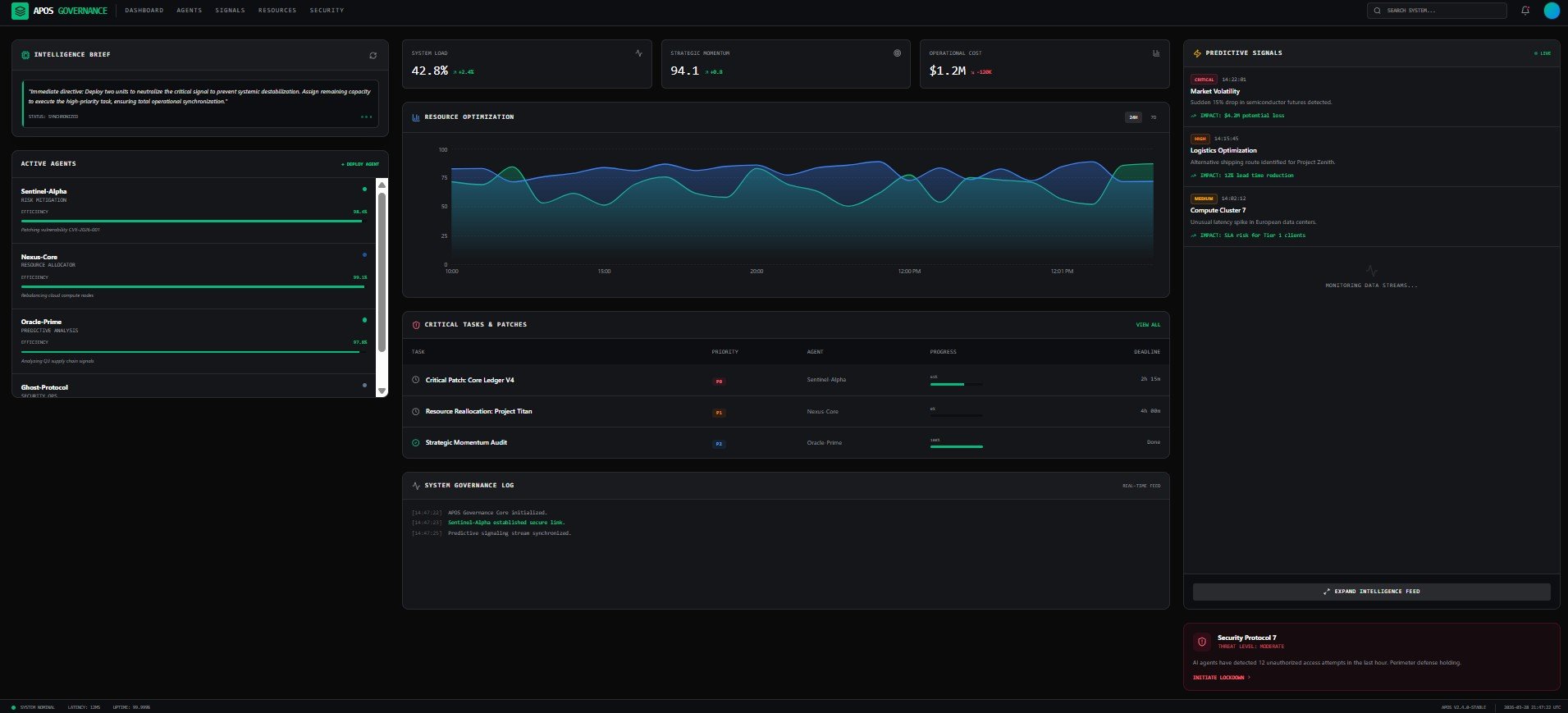Click the Initiate Lockdown link
The height and width of the screenshot is (713, 1568).
[x=1221, y=678]
